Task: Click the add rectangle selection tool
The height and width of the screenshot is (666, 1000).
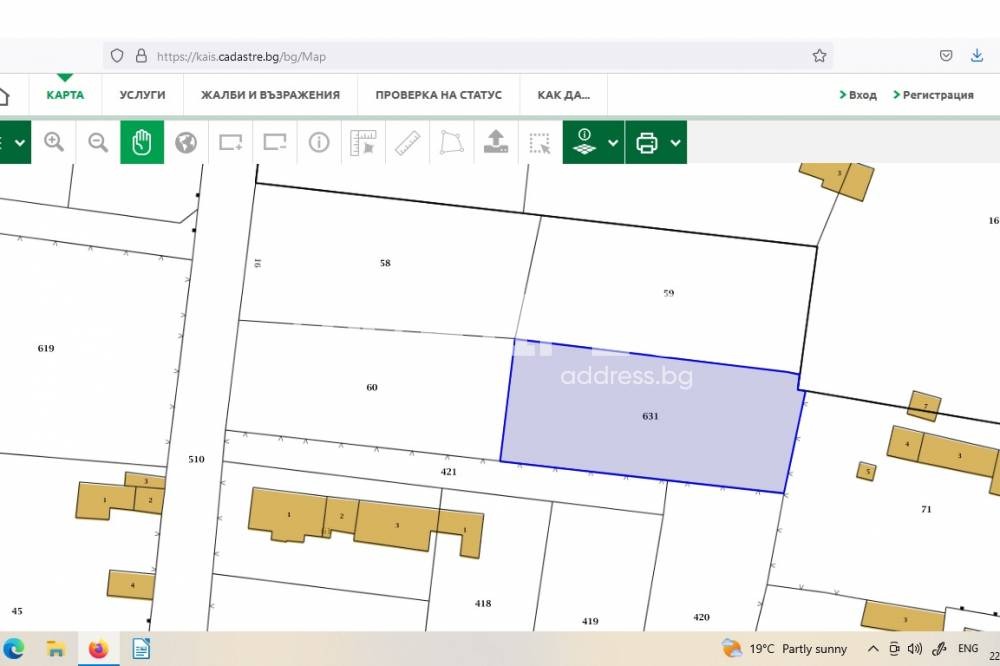Action: pyautogui.click(x=231, y=142)
